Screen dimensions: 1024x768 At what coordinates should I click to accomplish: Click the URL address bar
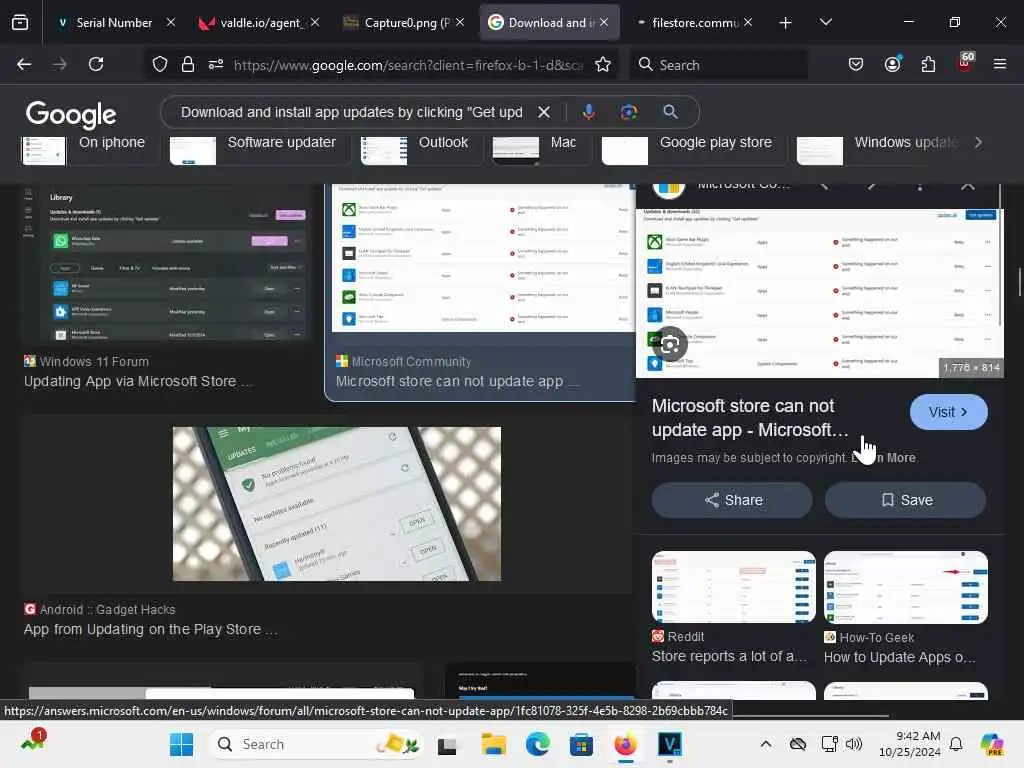point(408,64)
